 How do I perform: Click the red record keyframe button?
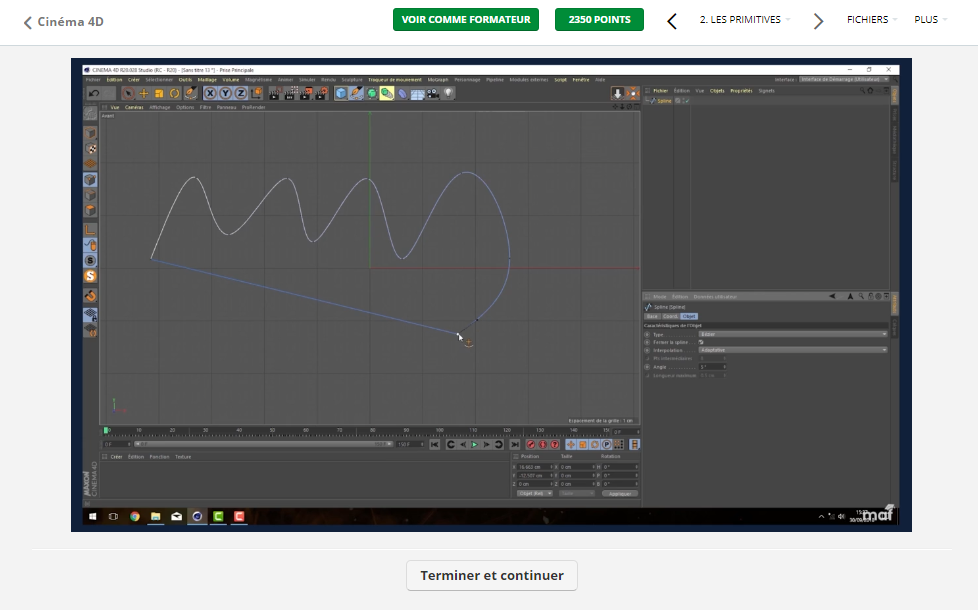click(x=531, y=445)
